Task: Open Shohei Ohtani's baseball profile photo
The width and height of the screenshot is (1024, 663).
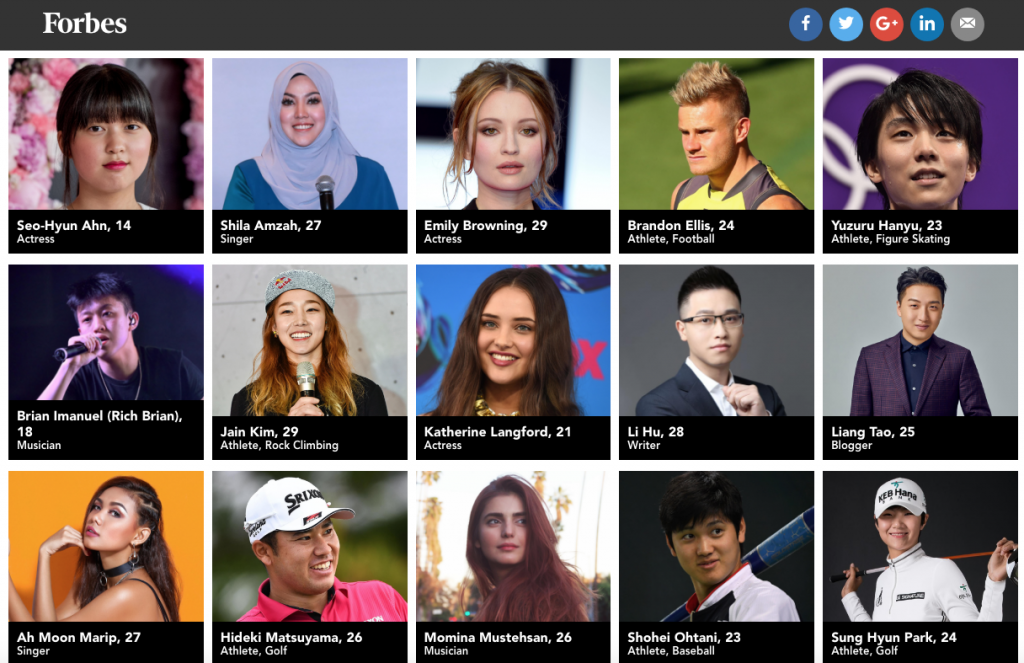Action: [x=716, y=546]
